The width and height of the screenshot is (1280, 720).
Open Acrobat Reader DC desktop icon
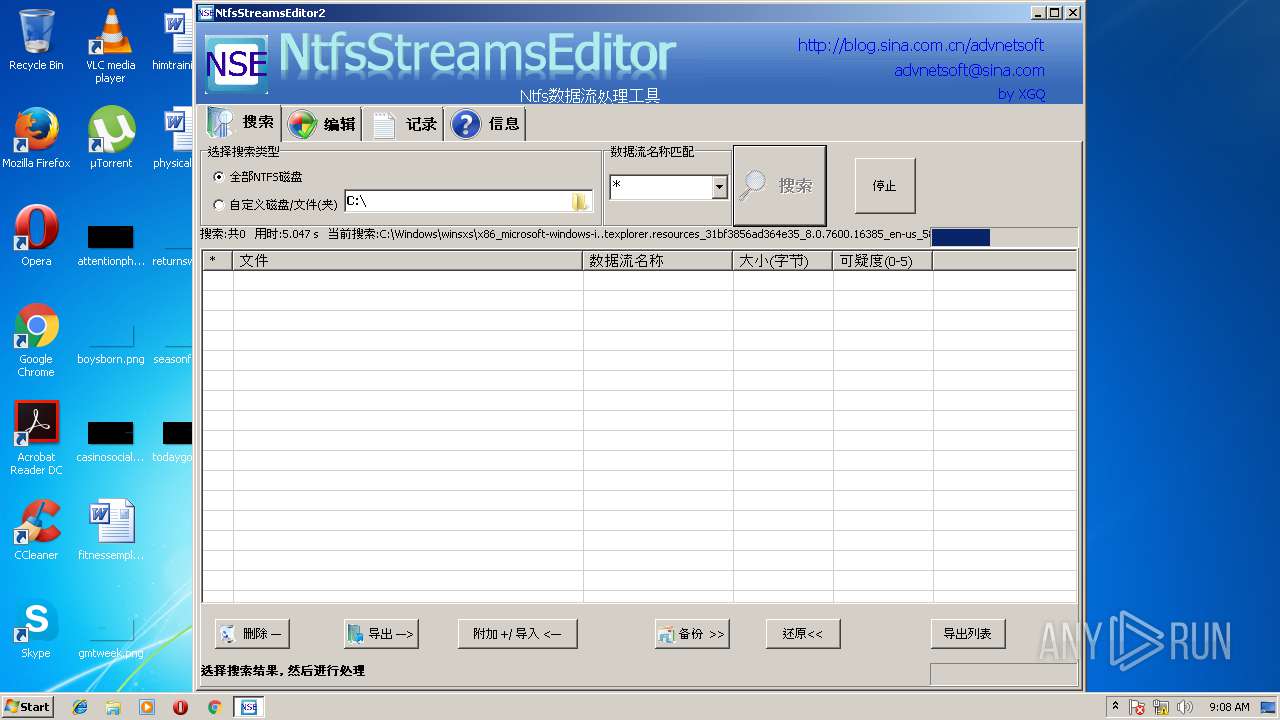(36, 438)
